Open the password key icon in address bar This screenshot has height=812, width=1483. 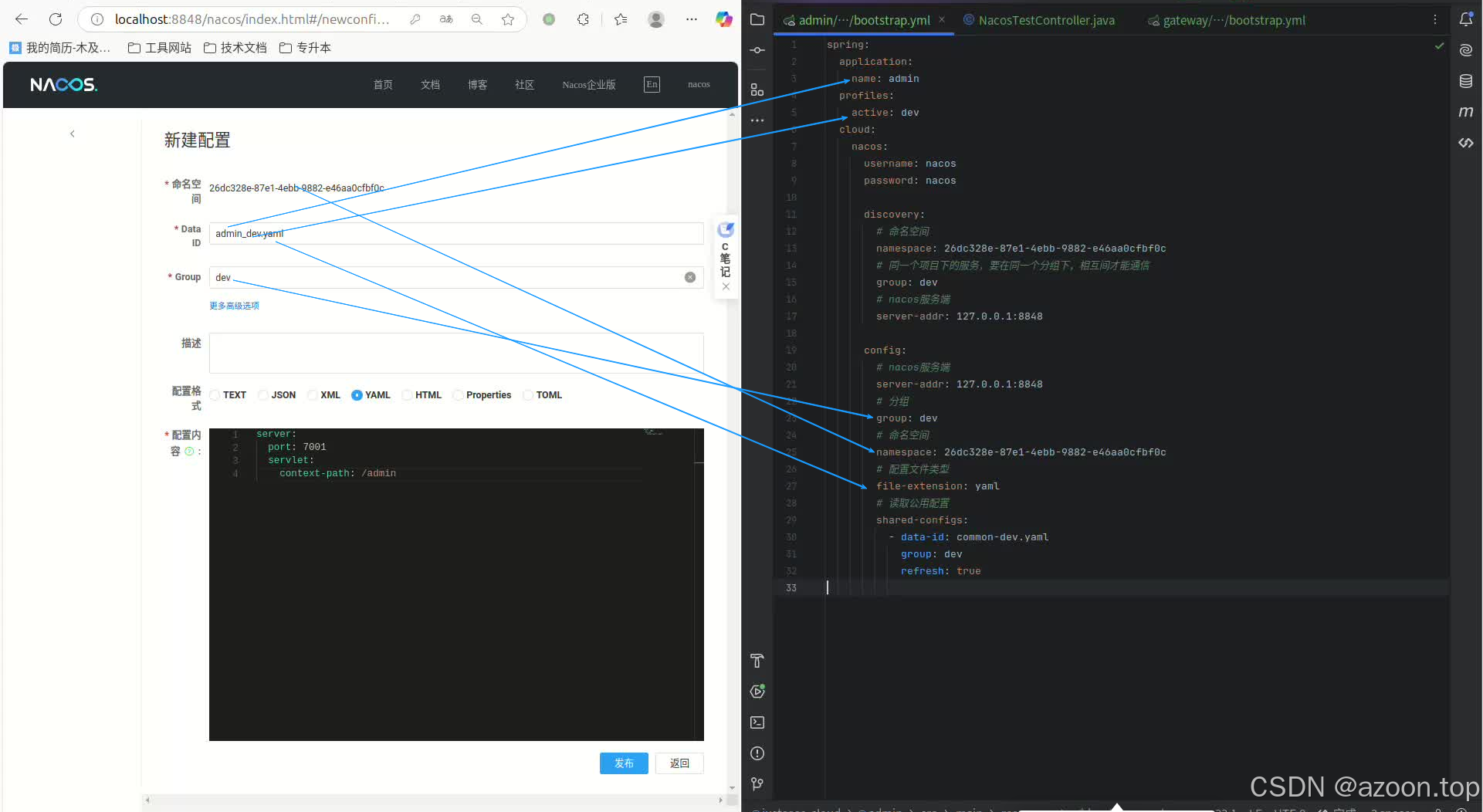(x=415, y=19)
